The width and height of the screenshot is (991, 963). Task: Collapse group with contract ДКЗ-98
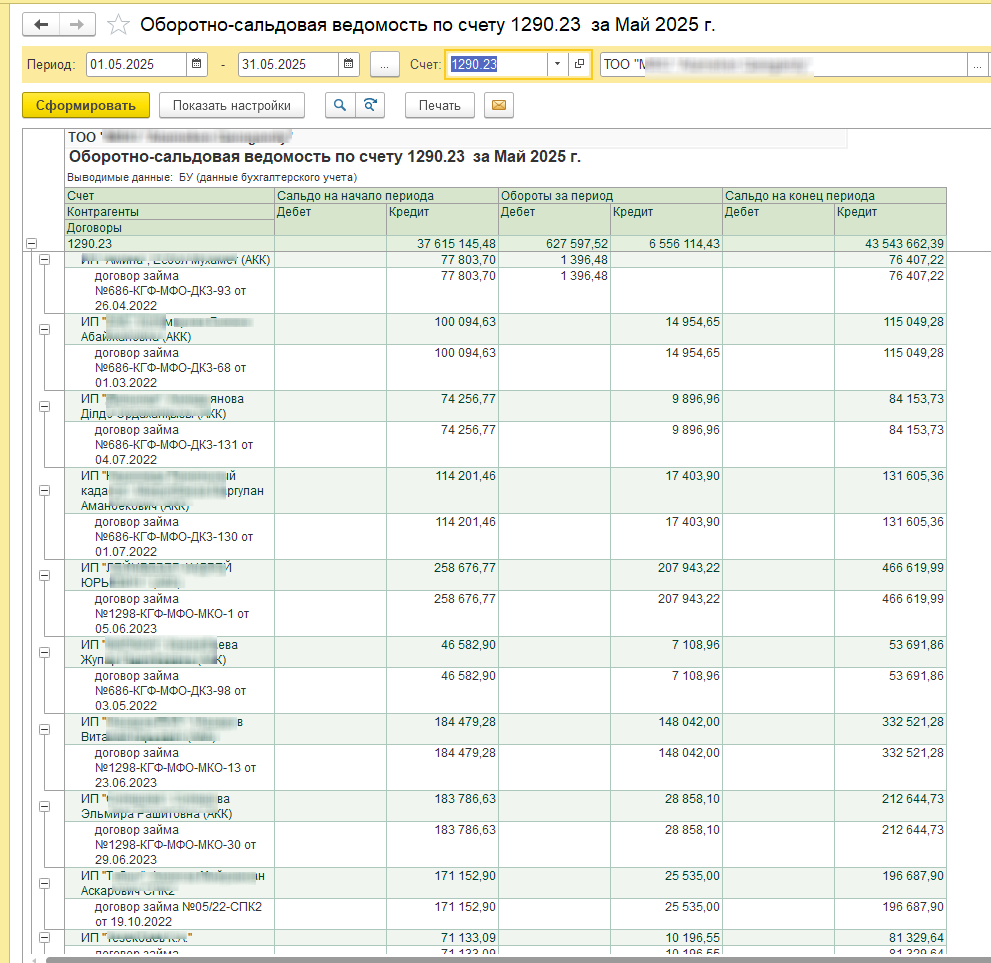coord(44,652)
